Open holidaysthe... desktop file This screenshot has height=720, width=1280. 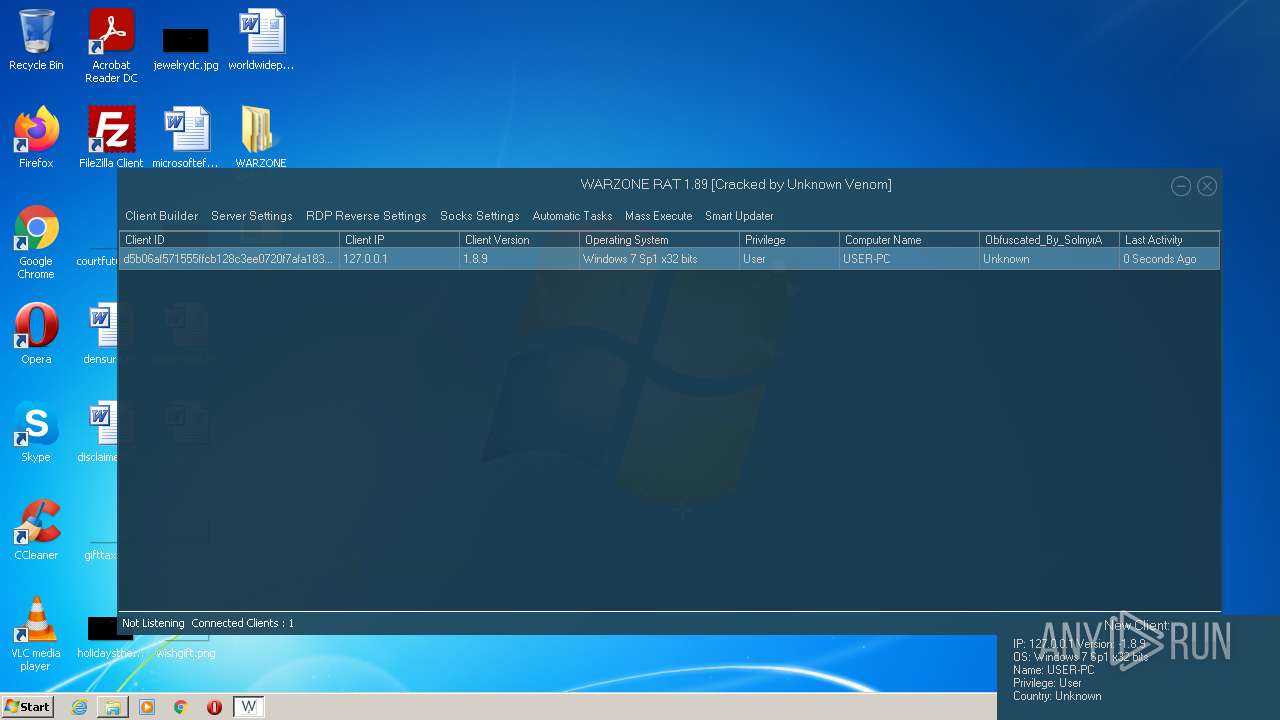coord(111,638)
